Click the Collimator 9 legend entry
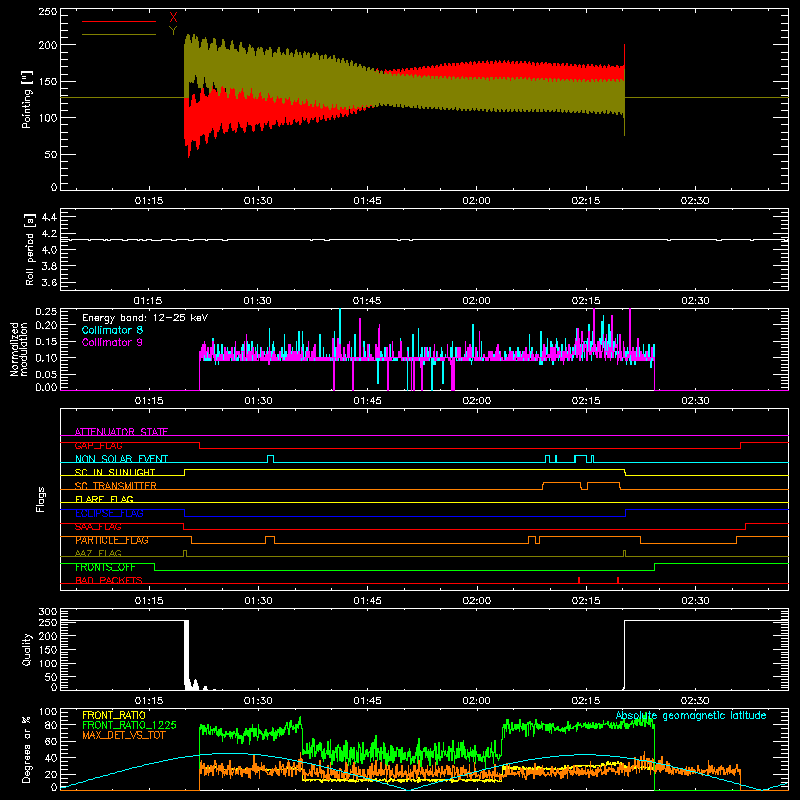Viewport: 800px width, 800px height. tap(112, 342)
